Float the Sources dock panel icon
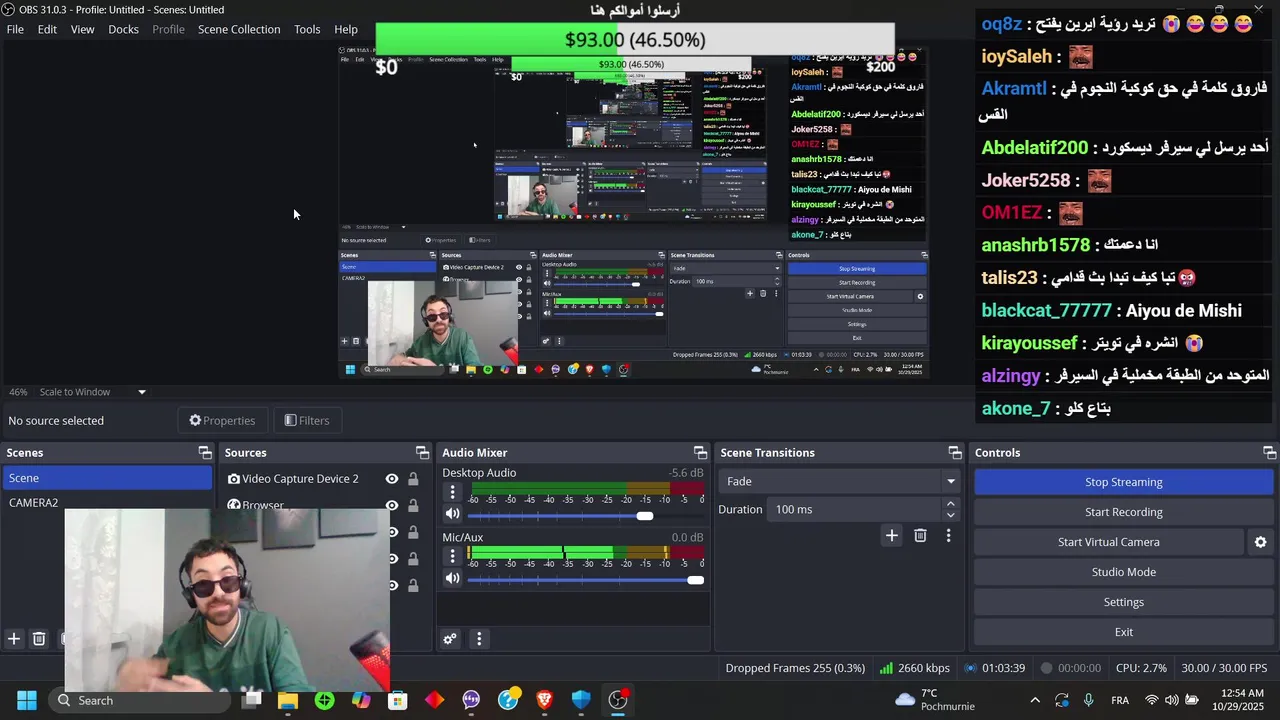Image resolution: width=1280 pixels, height=720 pixels. tap(422, 453)
